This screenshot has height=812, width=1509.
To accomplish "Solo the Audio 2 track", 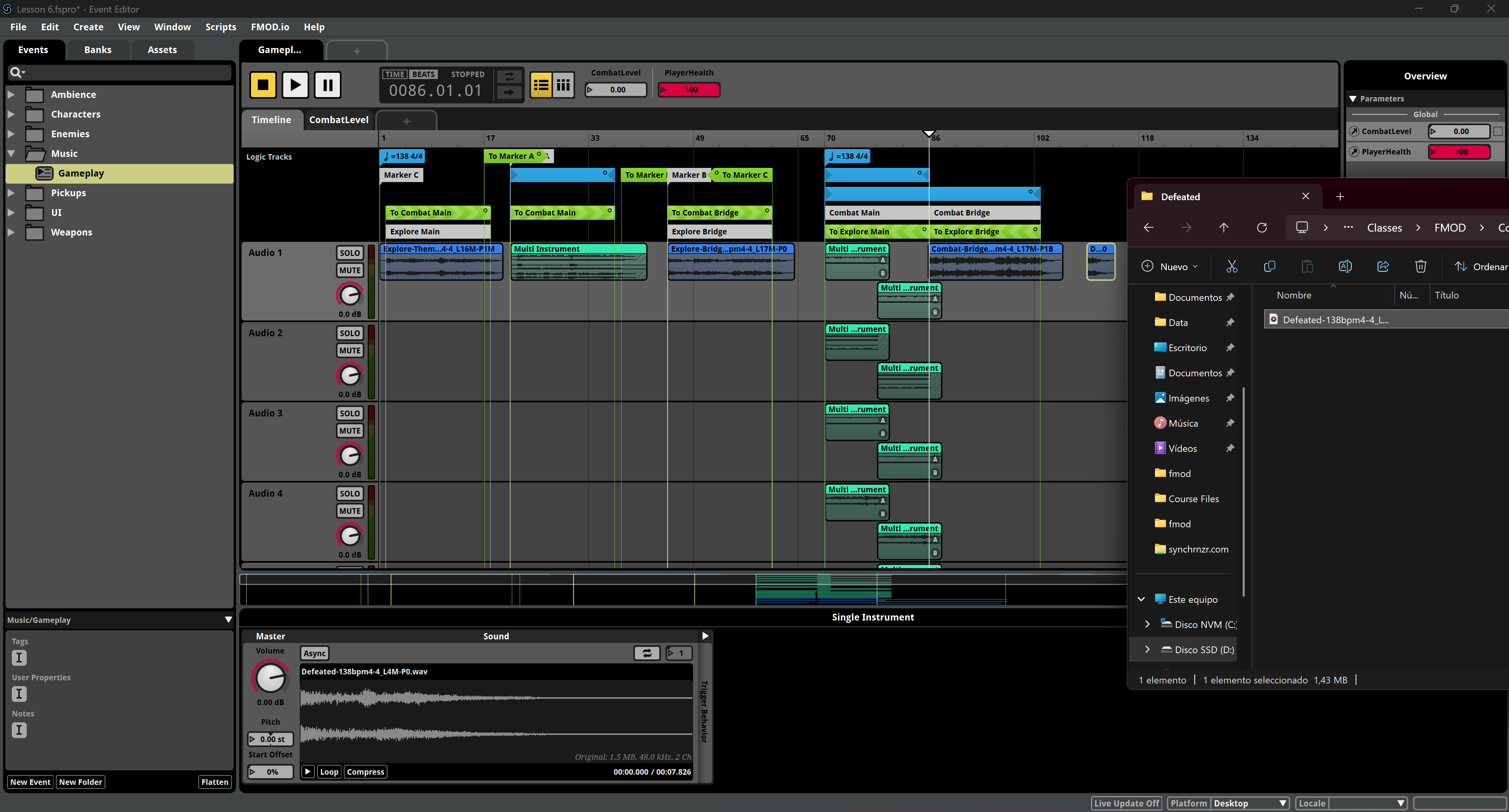I will pos(350,333).
